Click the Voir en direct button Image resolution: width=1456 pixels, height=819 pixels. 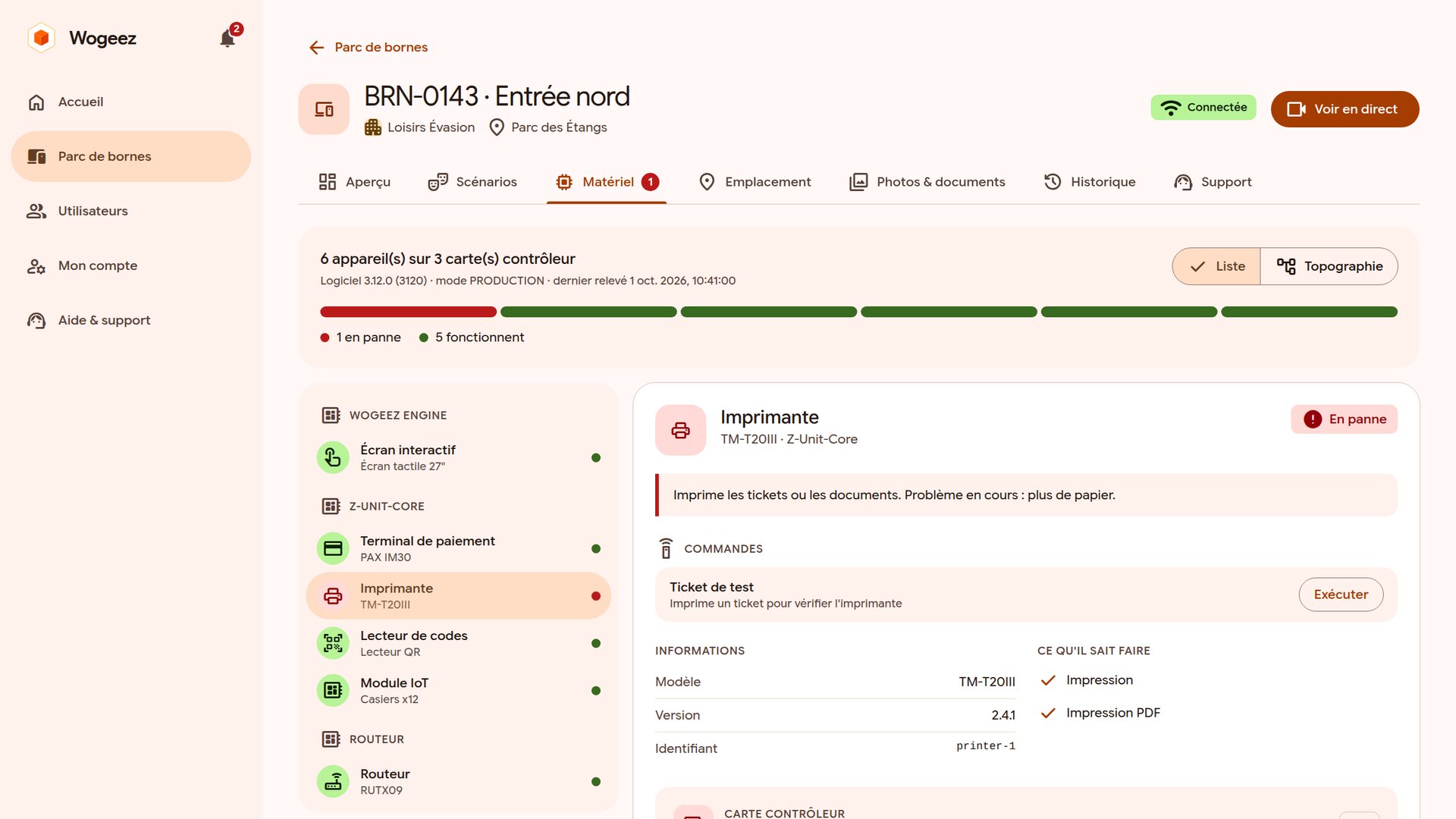pos(1345,109)
